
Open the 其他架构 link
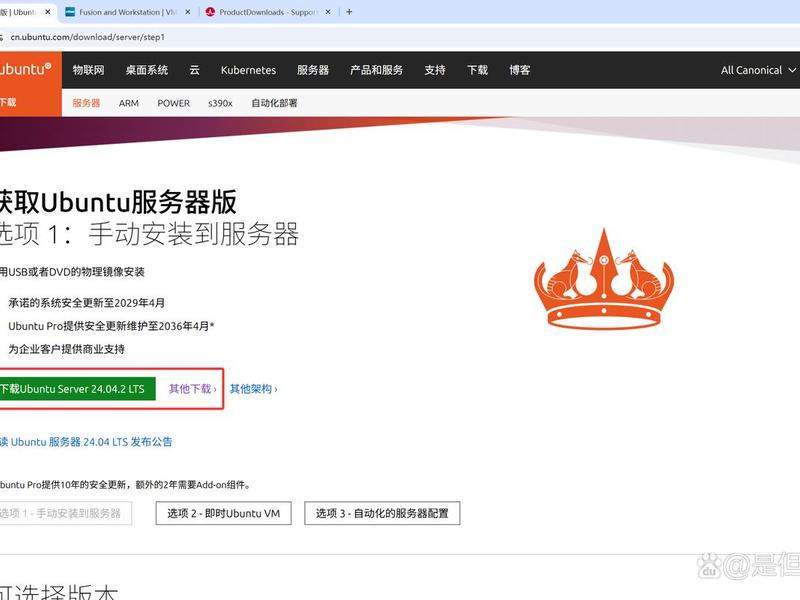pyautogui.click(x=253, y=389)
